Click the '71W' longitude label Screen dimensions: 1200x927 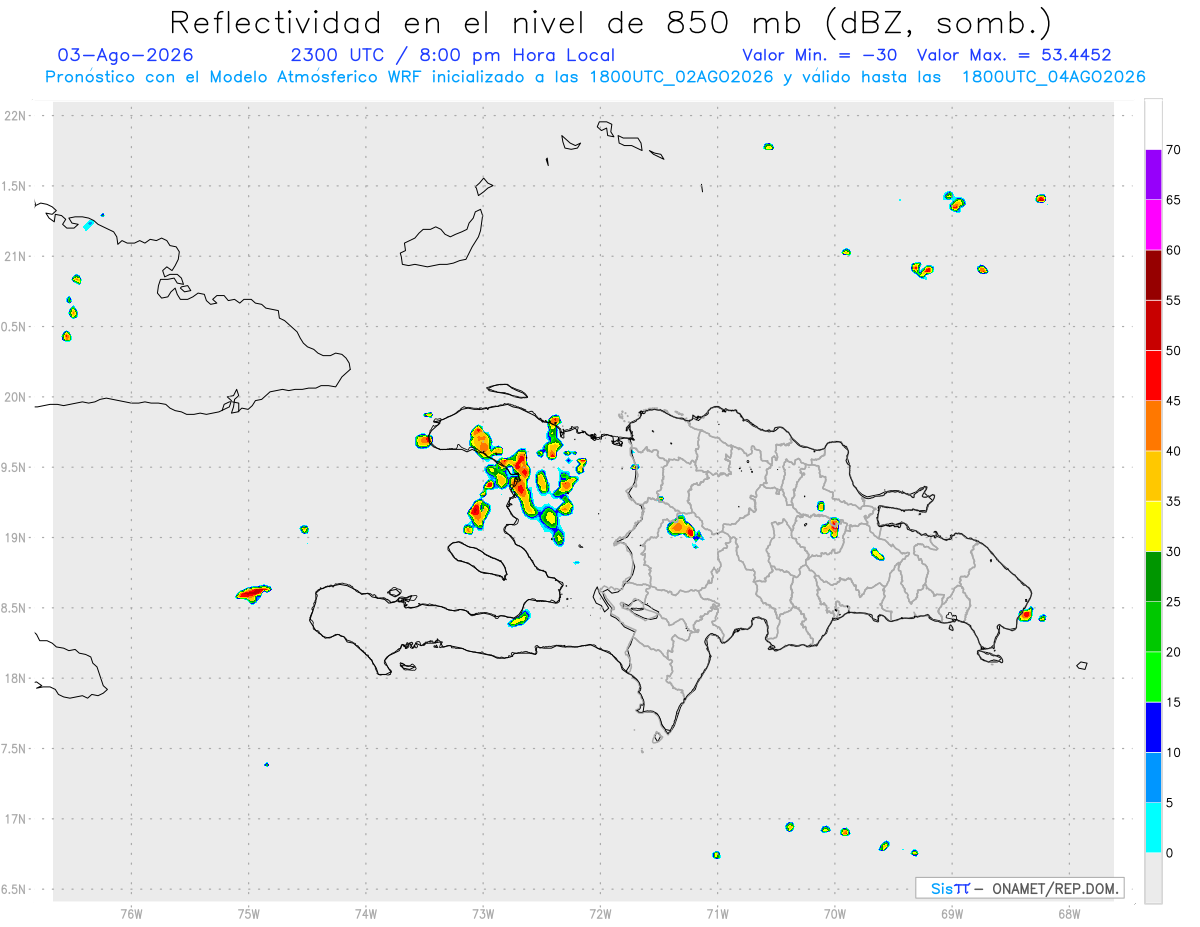tap(717, 912)
